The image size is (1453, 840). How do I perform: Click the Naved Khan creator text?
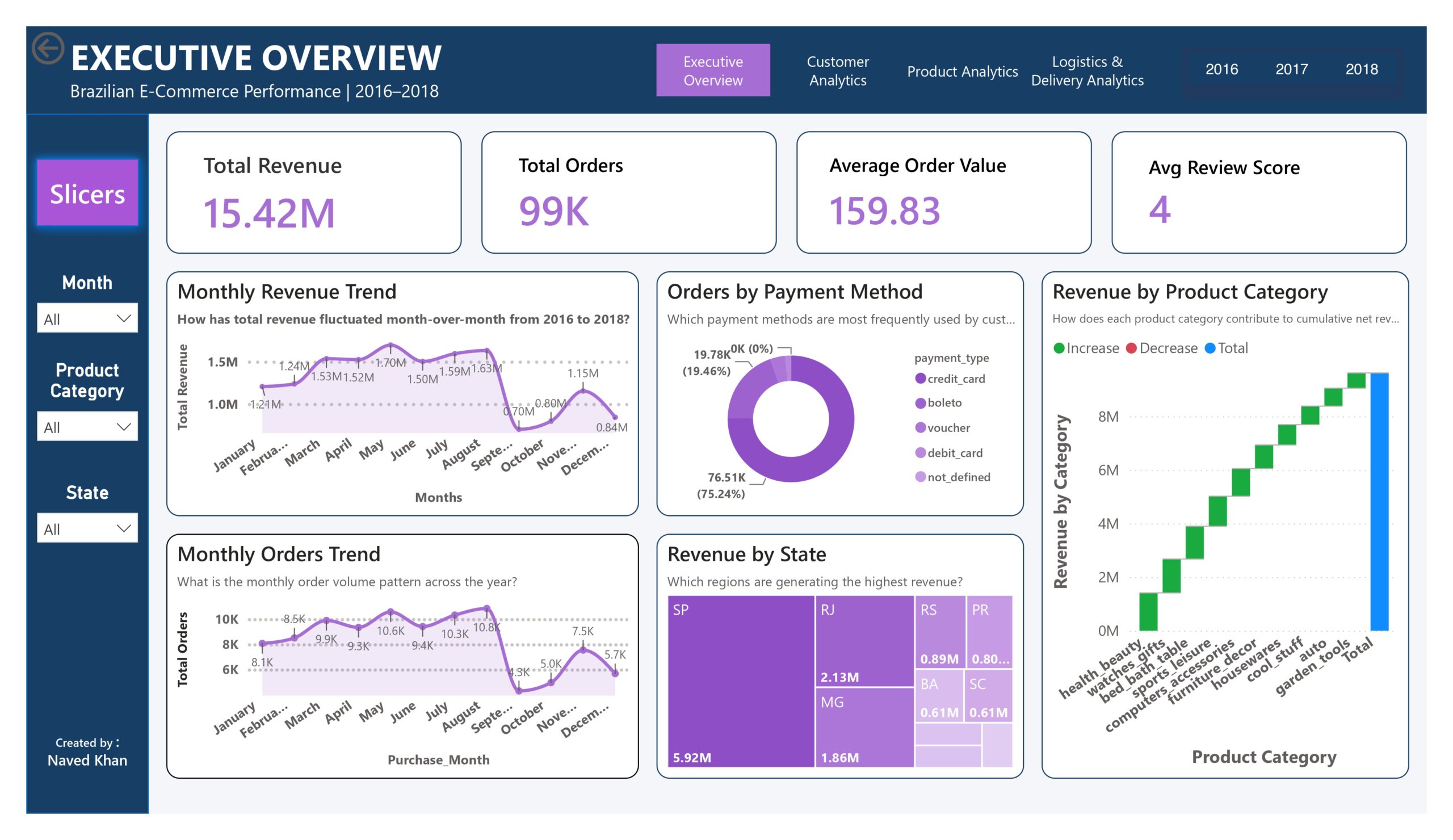pyautogui.click(x=87, y=761)
